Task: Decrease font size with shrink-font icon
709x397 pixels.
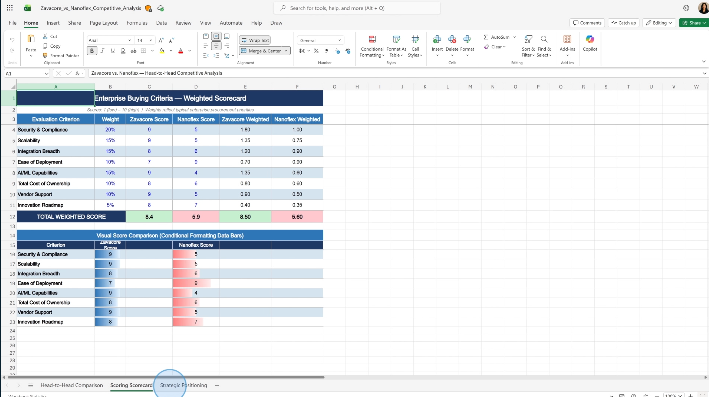Action: [x=171, y=40]
